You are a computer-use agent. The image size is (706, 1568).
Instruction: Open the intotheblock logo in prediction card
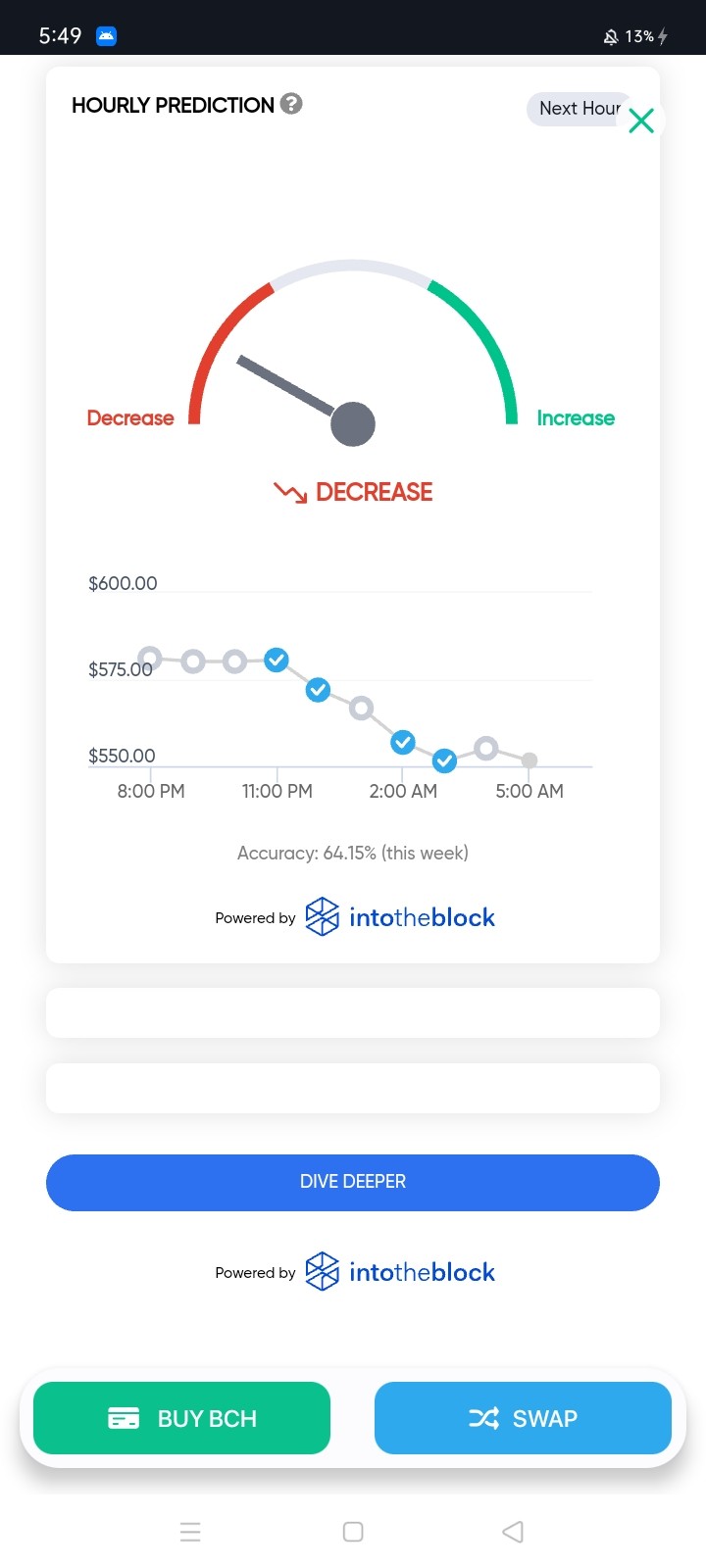click(x=400, y=917)
